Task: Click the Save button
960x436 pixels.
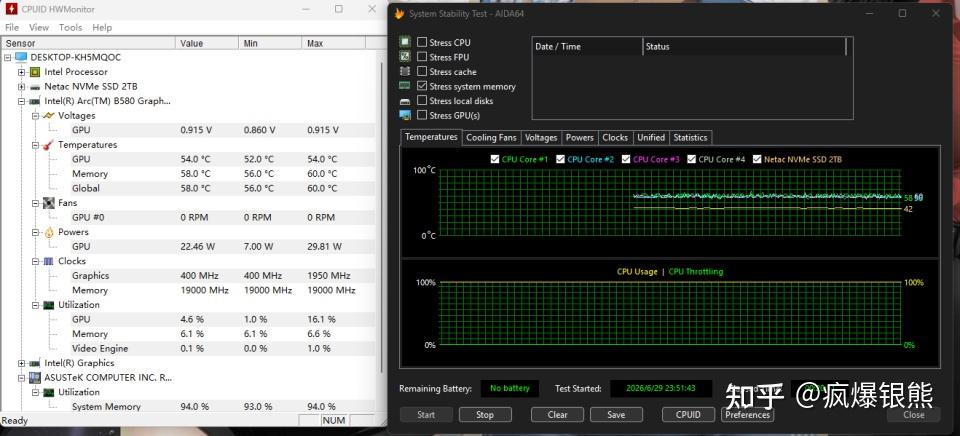Action: [x=616, y=415]
